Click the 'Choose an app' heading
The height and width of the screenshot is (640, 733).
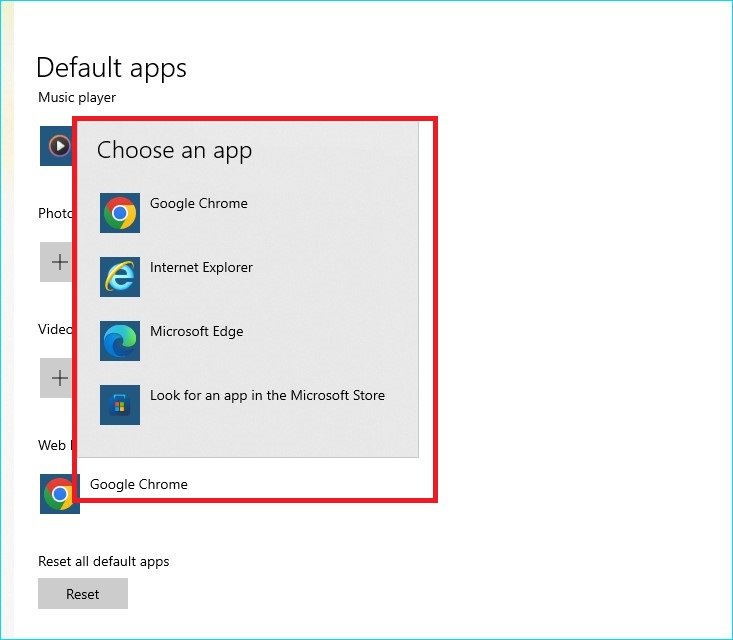(x=174, y=151)
